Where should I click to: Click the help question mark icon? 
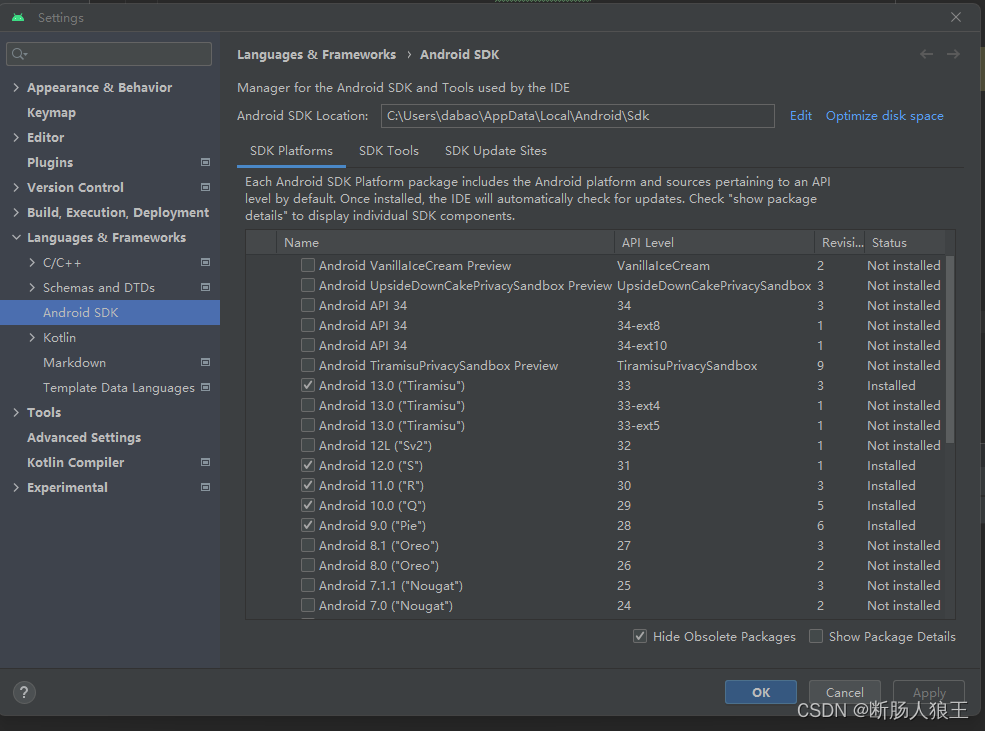click(x=23, y=692)
